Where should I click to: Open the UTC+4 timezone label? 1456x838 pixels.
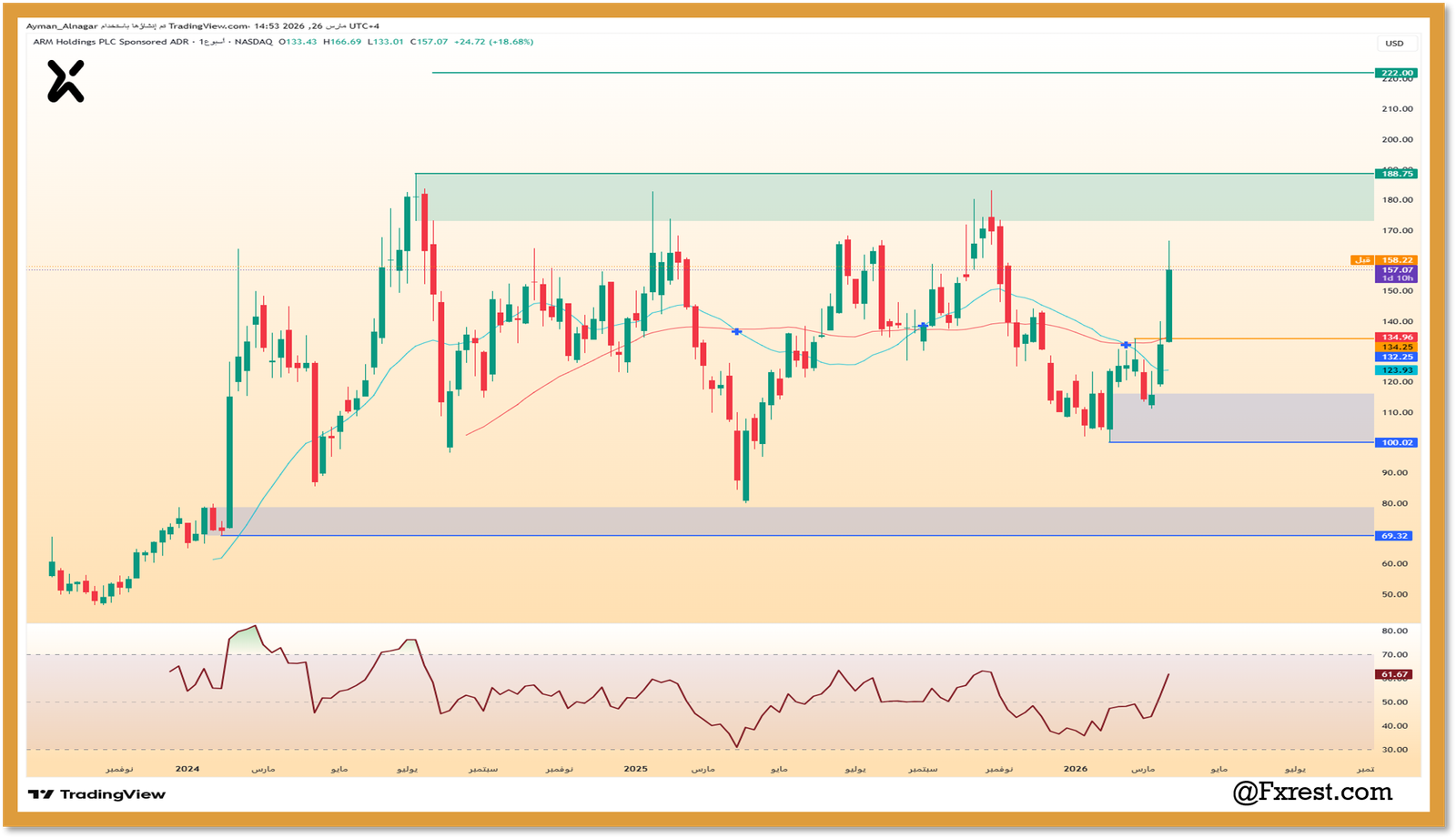(363, 26)
